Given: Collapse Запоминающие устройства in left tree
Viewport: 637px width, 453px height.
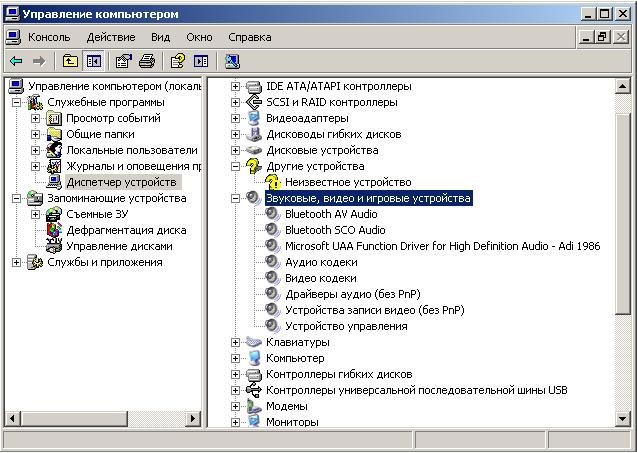Looking at the screenshot, I should coord(16,198).
